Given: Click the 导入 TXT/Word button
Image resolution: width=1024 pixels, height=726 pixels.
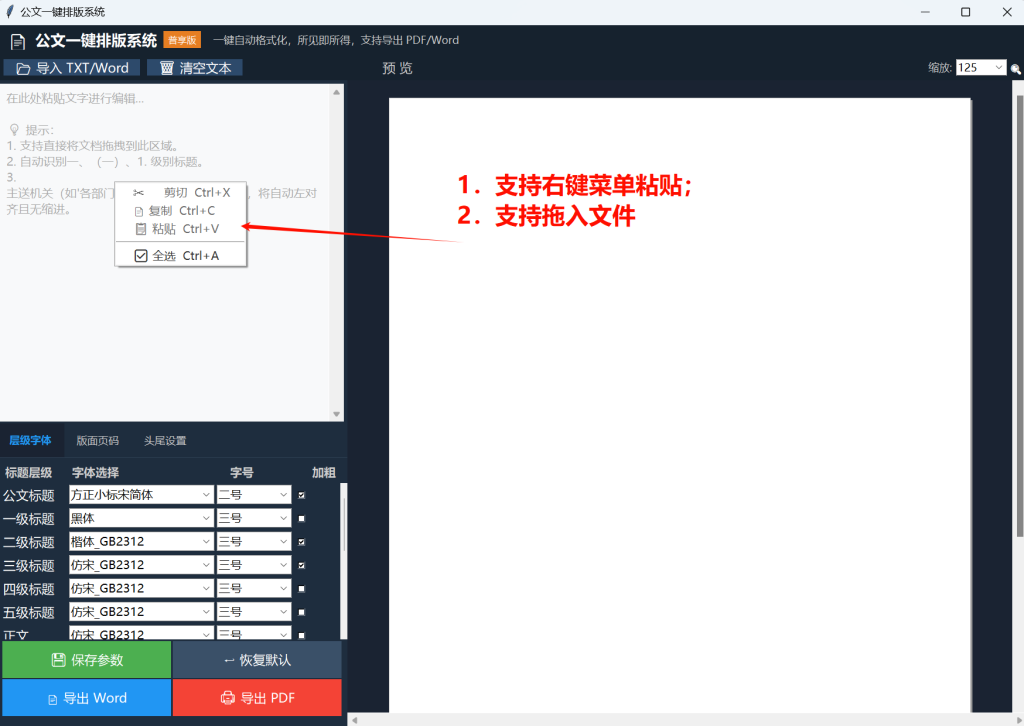Looking at the screenshot, I should click(x=72, y=68).
